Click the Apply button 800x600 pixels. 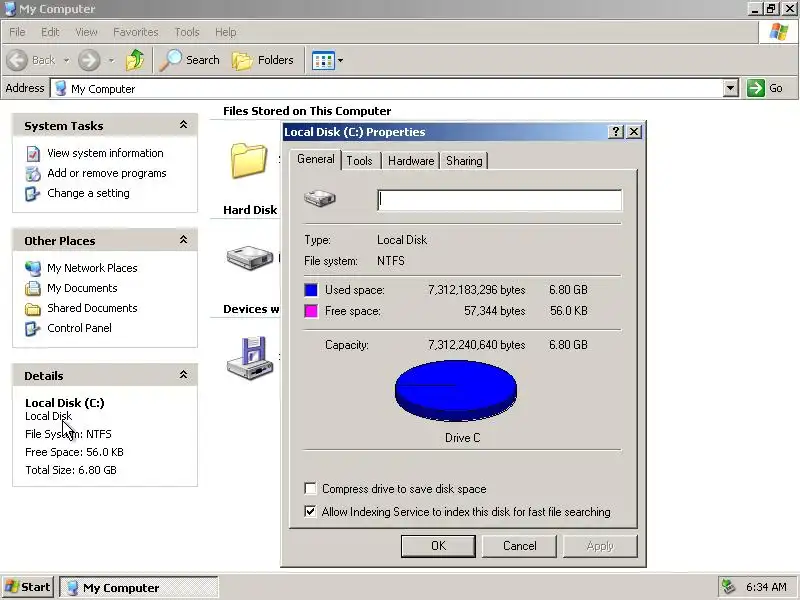coord(600,546)
